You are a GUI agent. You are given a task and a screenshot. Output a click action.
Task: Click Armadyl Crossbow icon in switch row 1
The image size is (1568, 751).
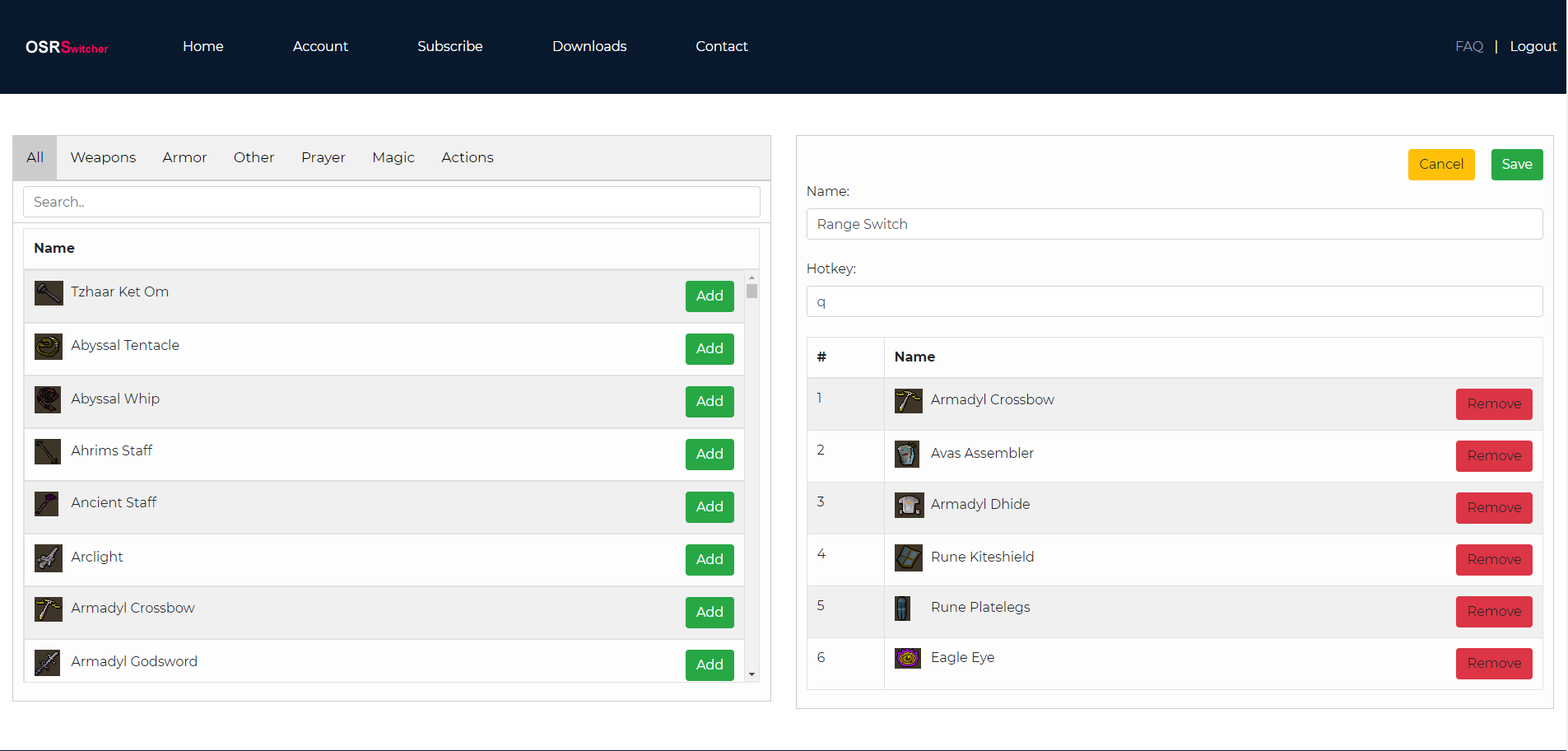(x=909, y=401)
